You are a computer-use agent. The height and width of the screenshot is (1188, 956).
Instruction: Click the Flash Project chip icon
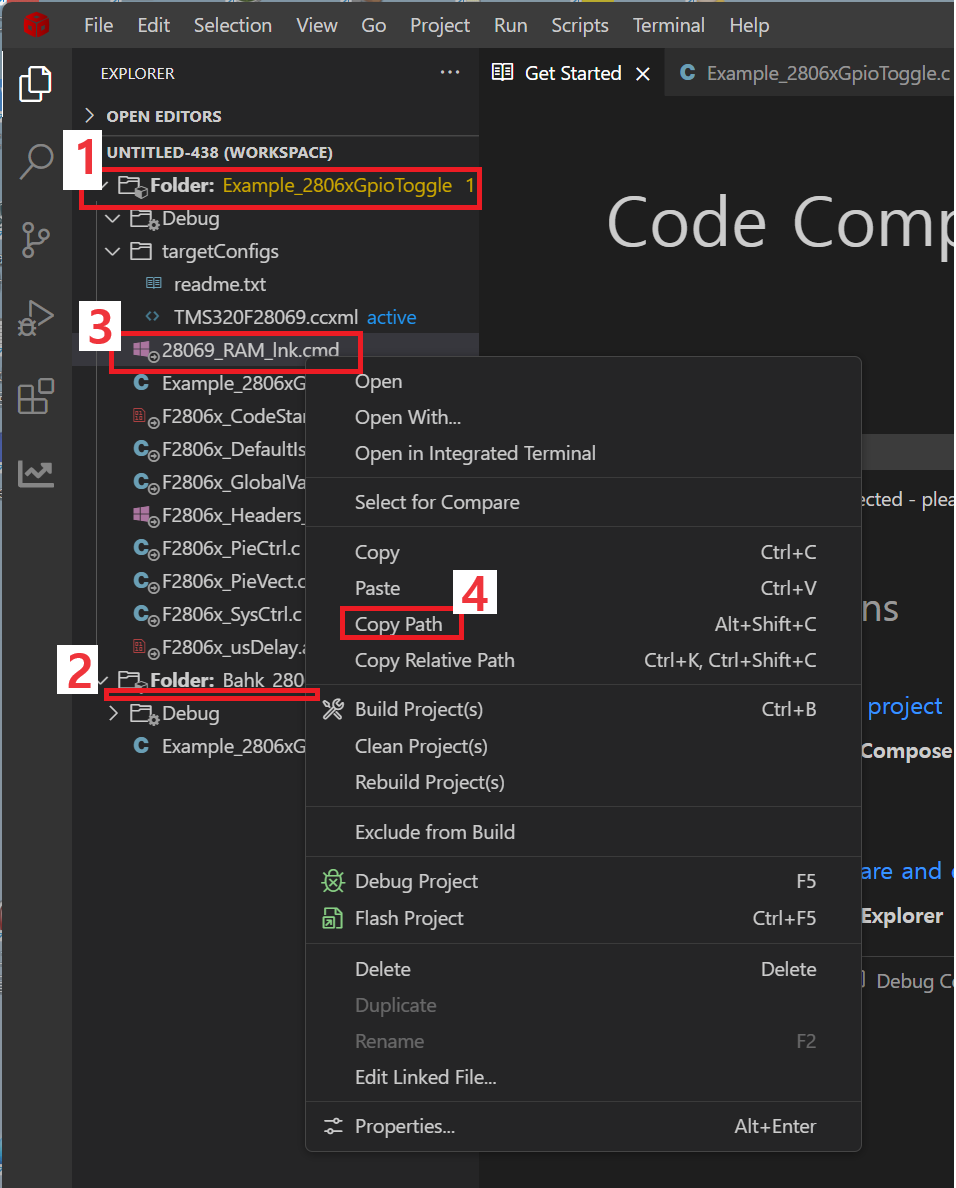[x=333, y=918]
